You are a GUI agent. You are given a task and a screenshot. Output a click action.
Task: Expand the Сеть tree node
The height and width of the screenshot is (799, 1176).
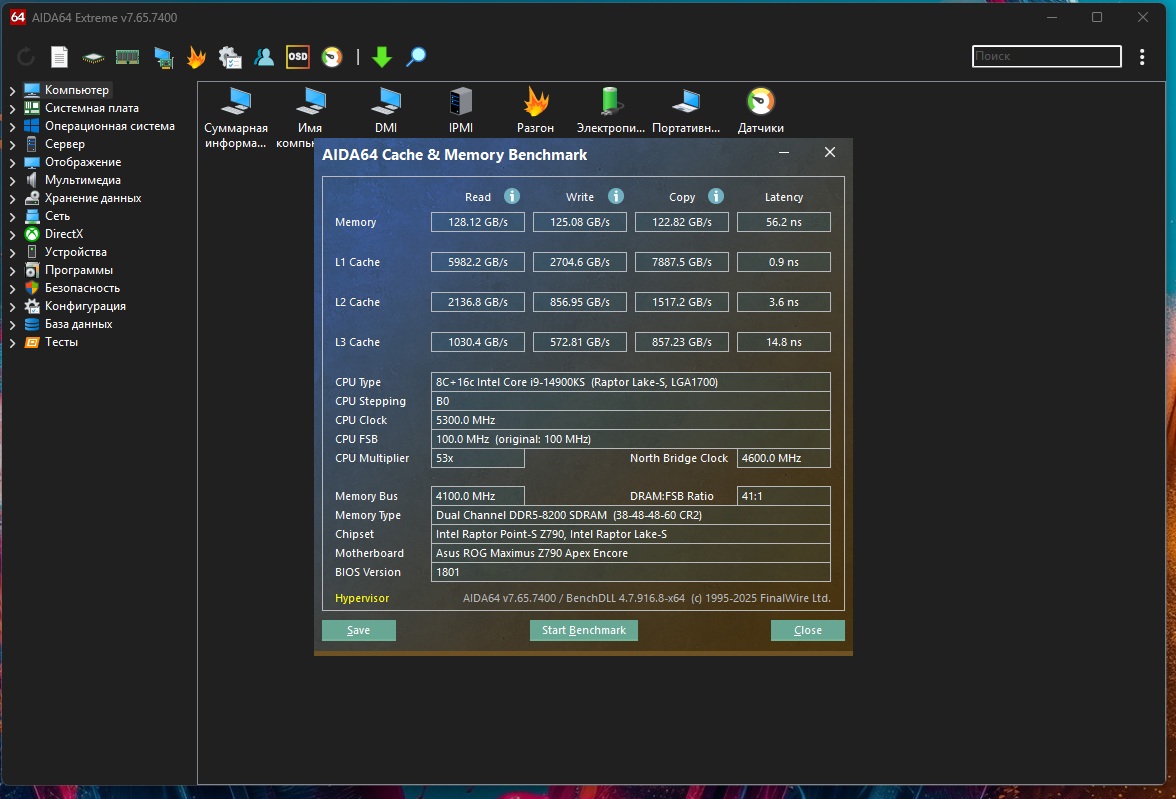point(12,216)
